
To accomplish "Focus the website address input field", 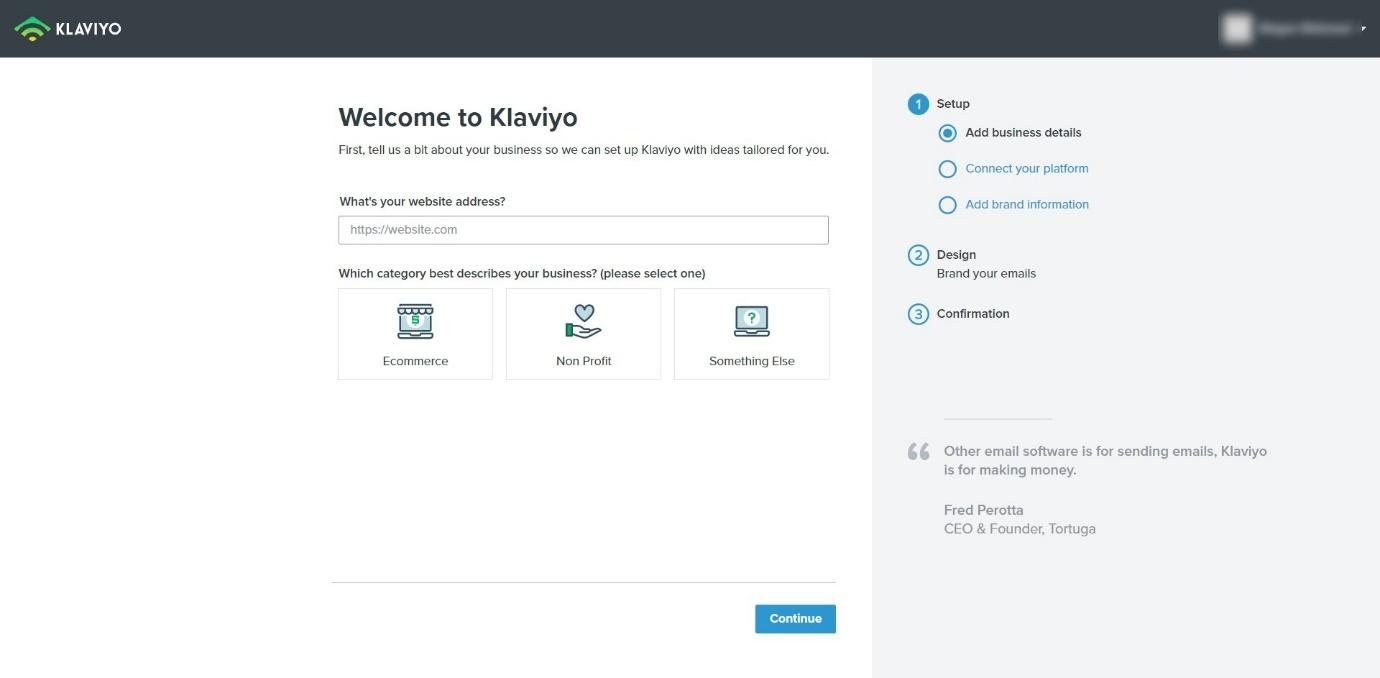I will click(583, 230).
